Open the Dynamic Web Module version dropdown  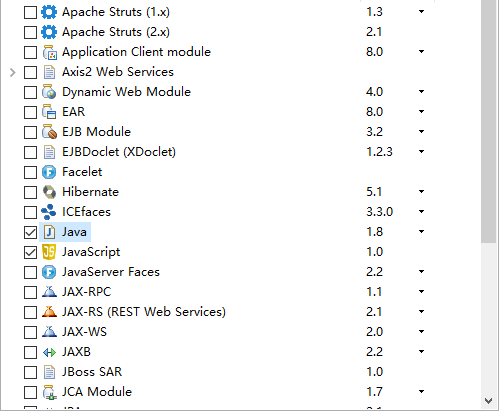[421, 92]
